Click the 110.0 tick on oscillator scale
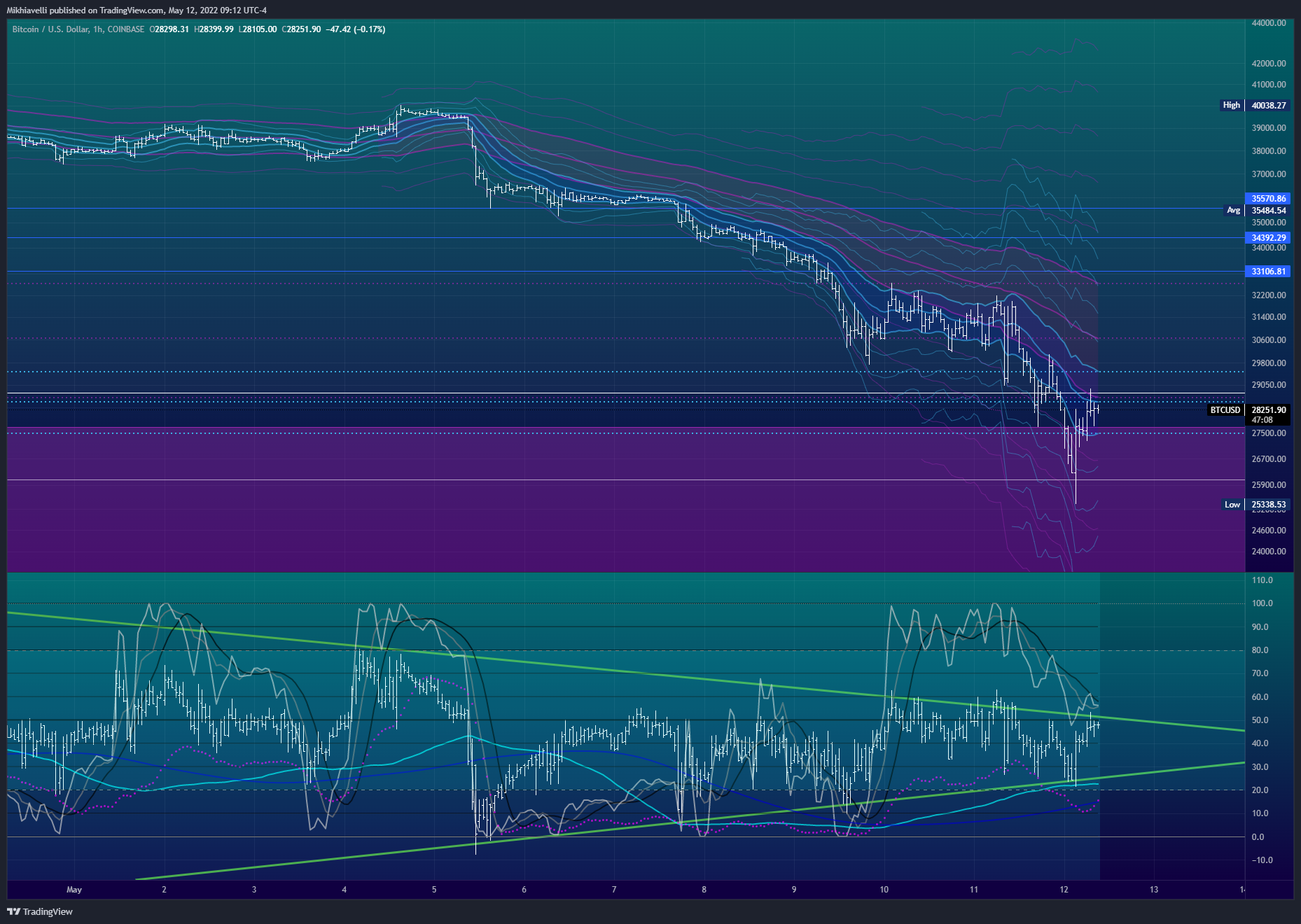This screenshot has height=924, width=1301. pos(1262,580)
